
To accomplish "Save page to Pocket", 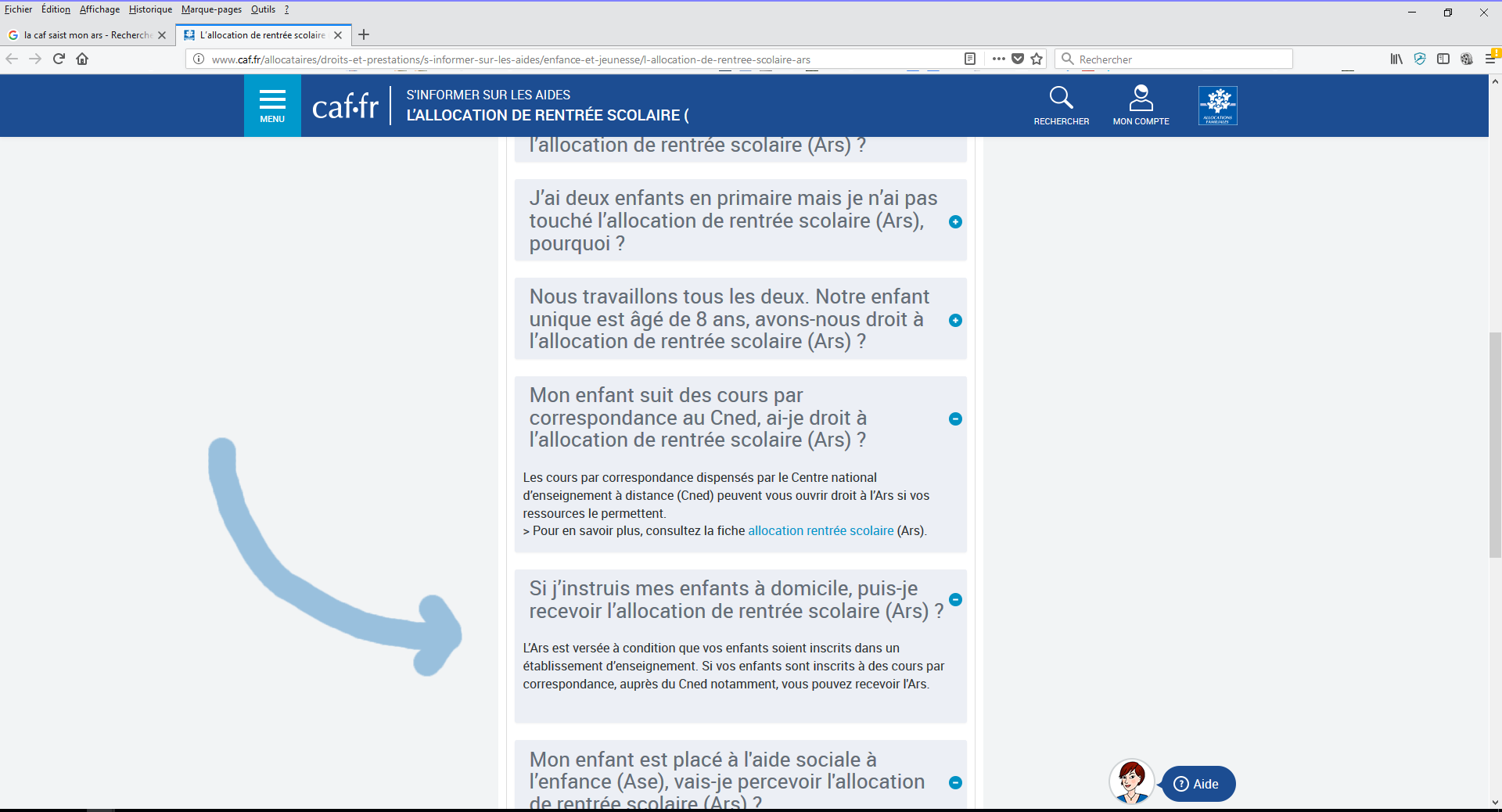I will [x=1018, y=59].
